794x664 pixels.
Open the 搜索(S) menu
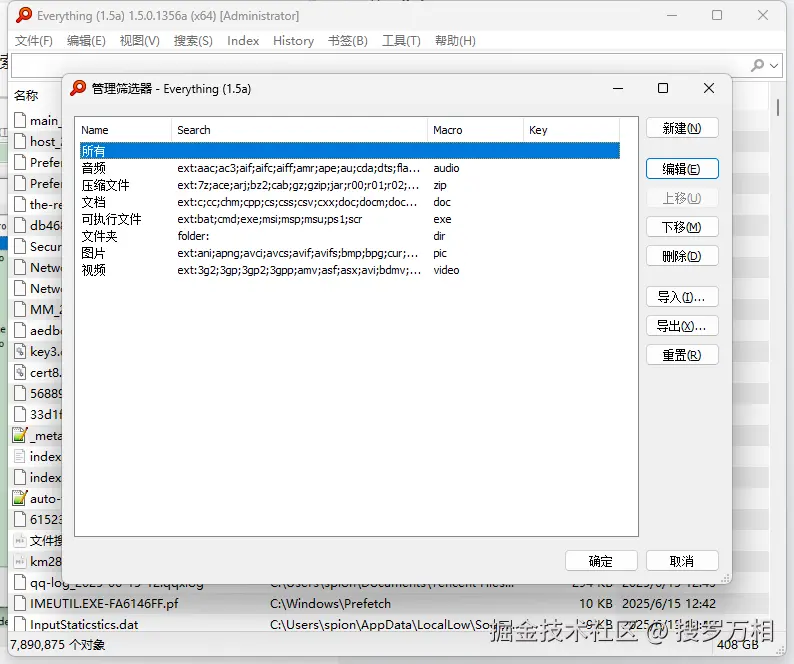[193, 41]
